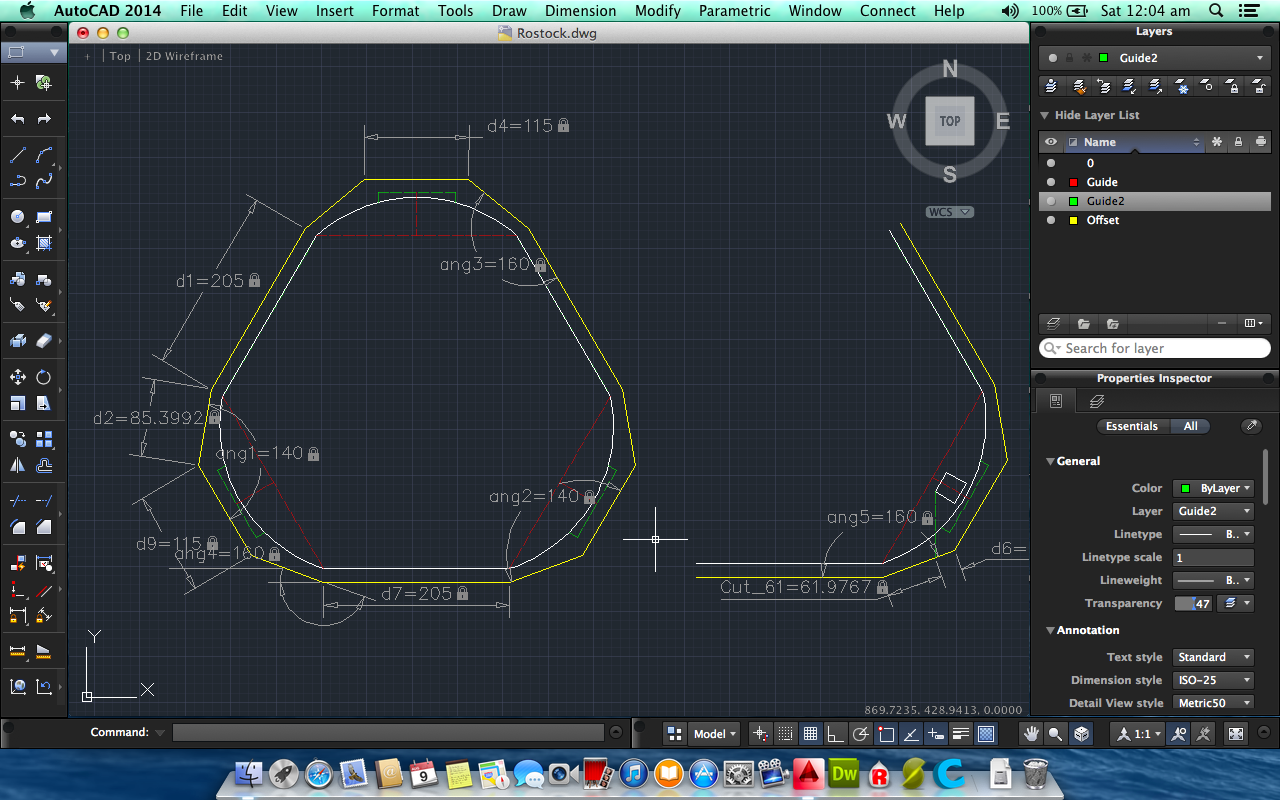Open the Model layout switcher button
Viewport: 1280px width, 800px height.
(x=714, y=733)
